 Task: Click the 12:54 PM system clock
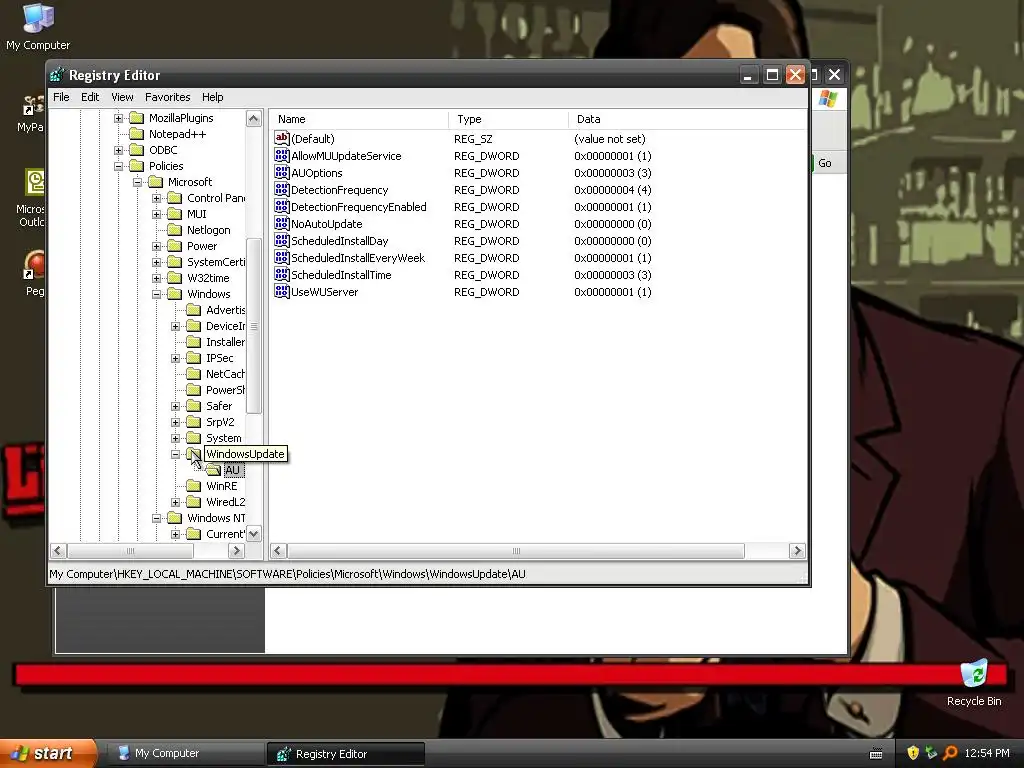987,753
